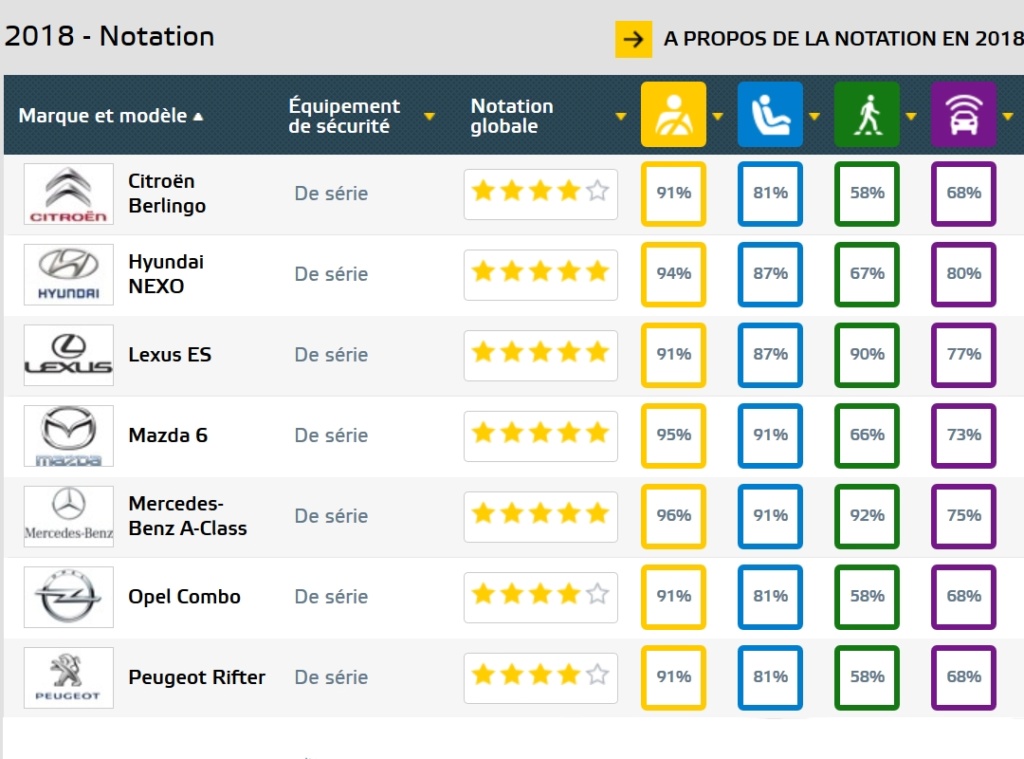Click the blue child occupant seat icon
This screenshot has height=759, width=1024.
coord(770,115)
